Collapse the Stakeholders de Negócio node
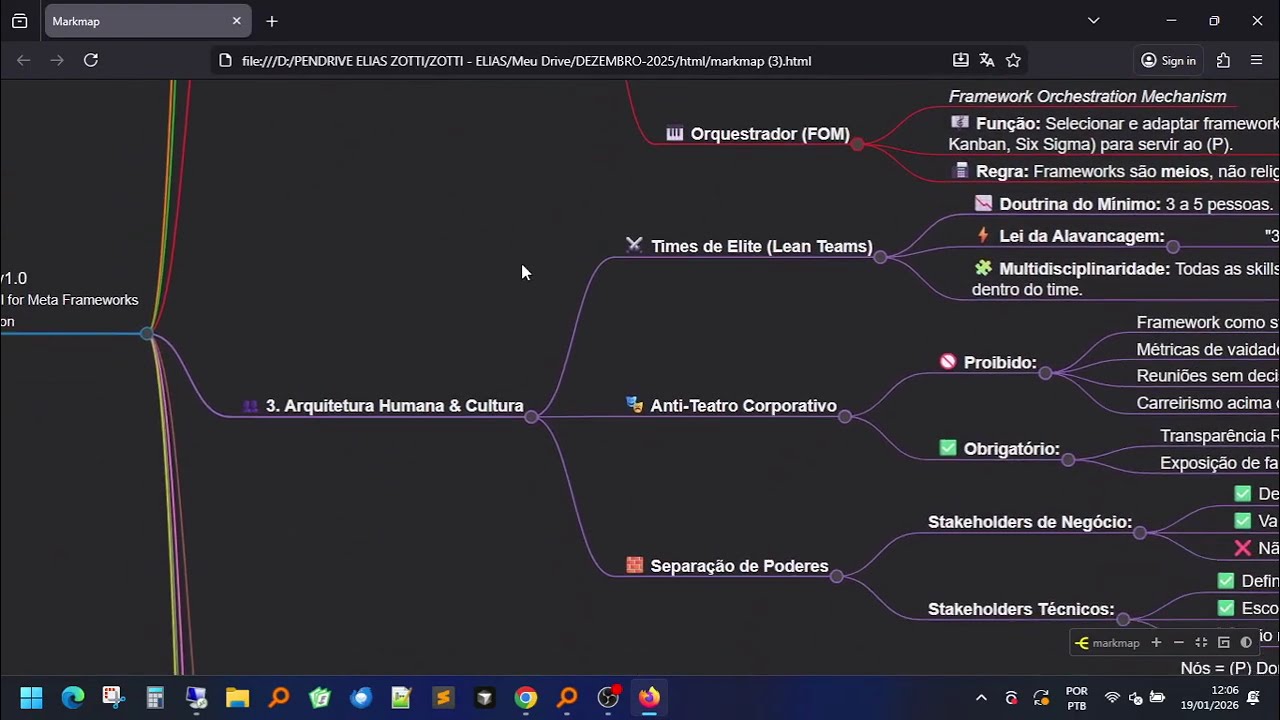The width and height of the screenshot is (1280, 720). [x=1140, y=533]
